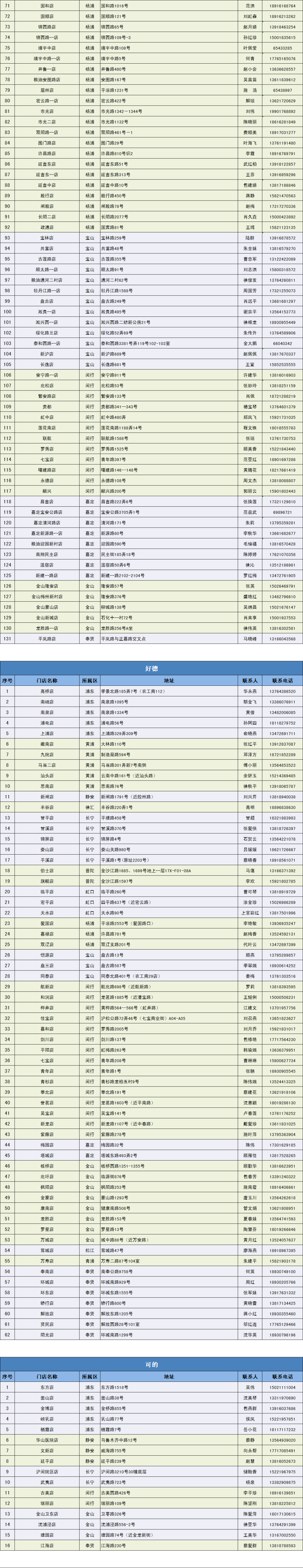Click the store name 金山卫东店
Viewport: 303px width, 1568px height.
(47, 1514)
